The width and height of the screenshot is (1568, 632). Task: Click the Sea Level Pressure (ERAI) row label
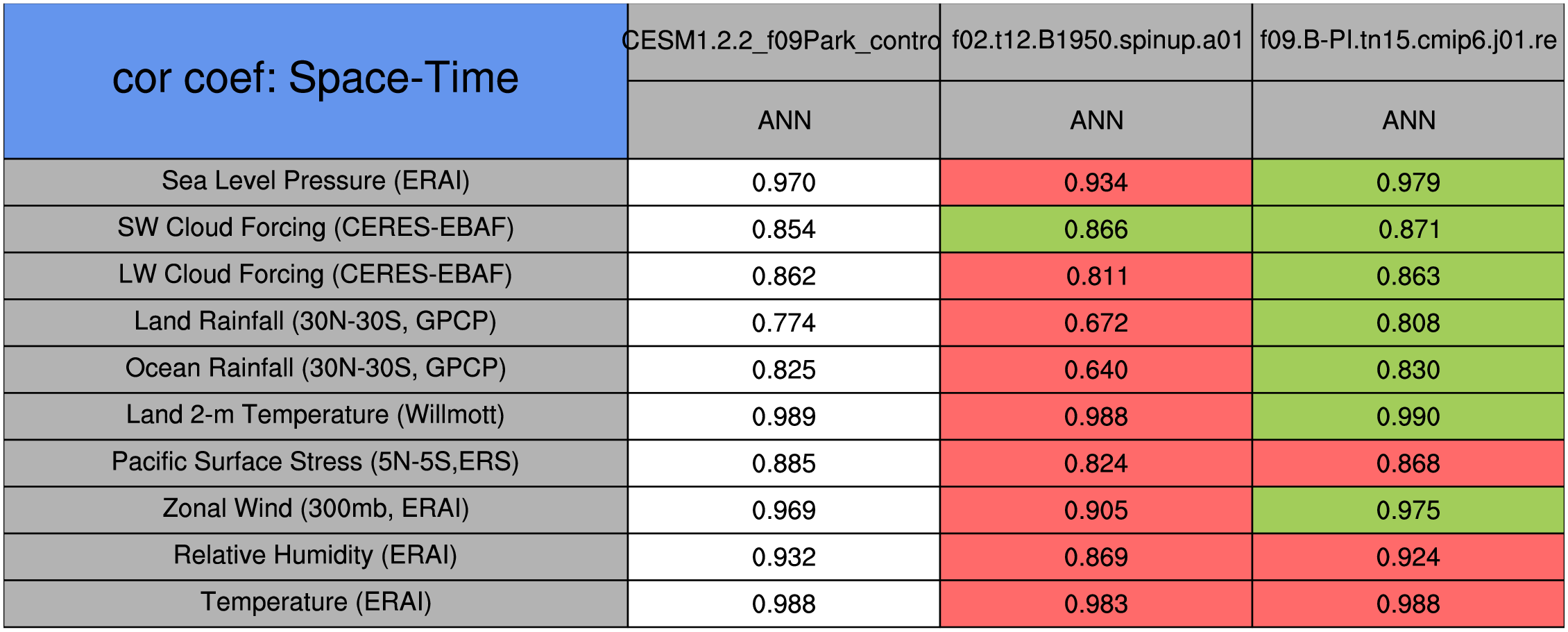(x=316, y=182)
